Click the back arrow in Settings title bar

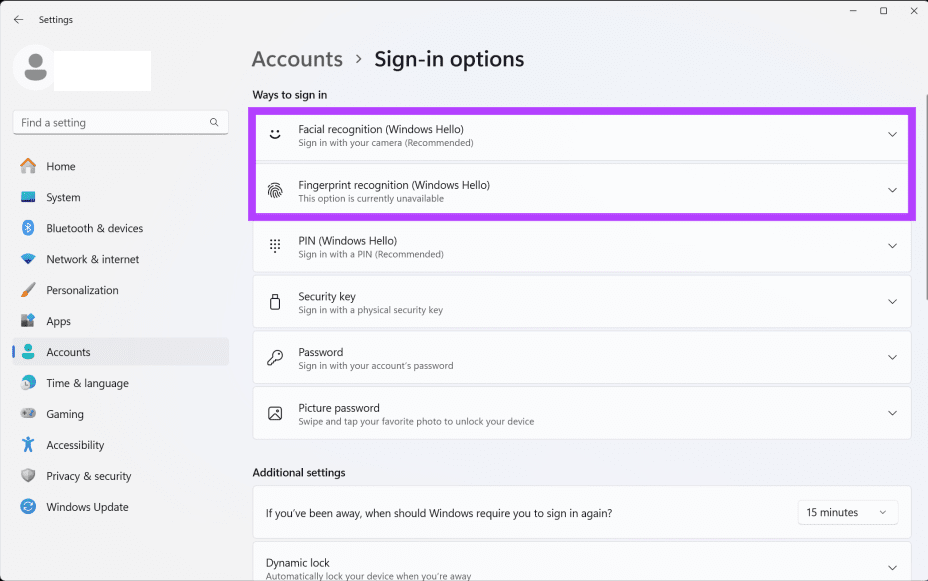pos(18,20)
